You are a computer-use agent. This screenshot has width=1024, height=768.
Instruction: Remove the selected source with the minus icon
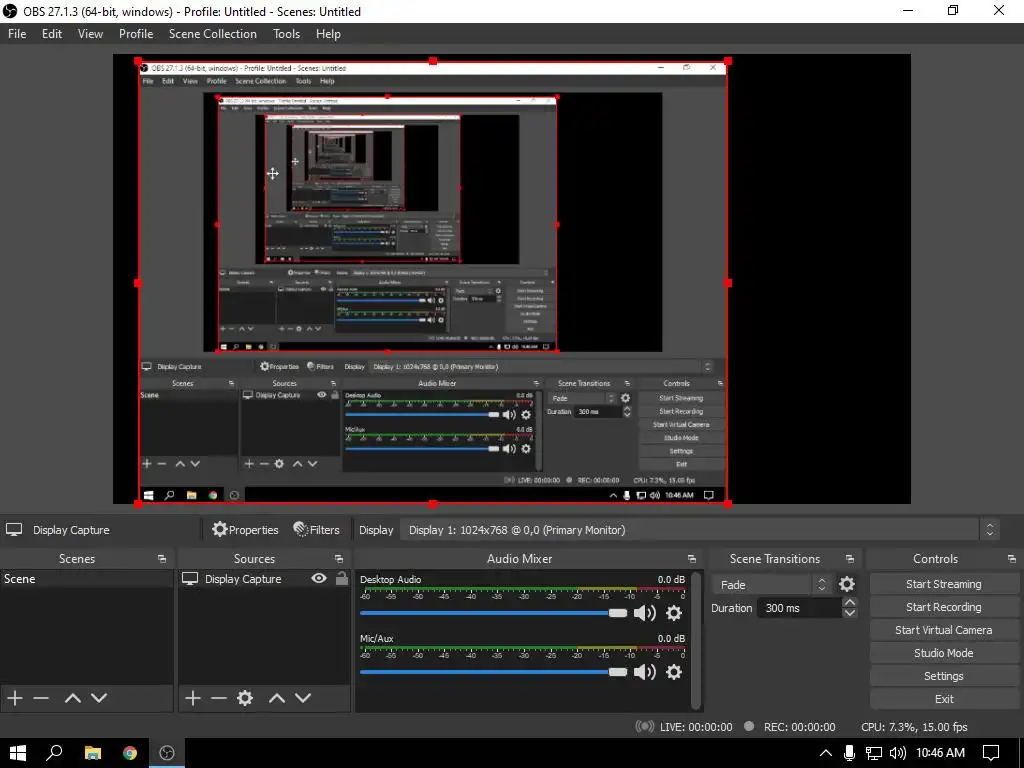coord(219,698)
